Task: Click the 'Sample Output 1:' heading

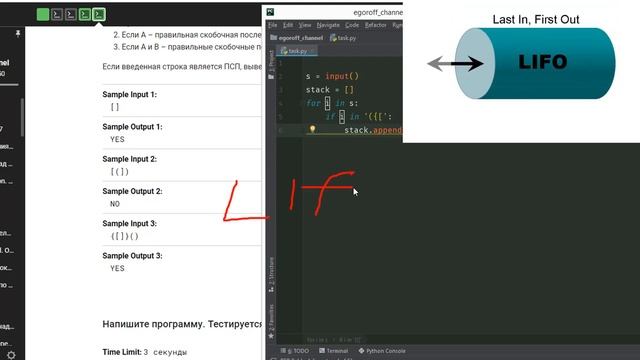Action: (132, 127)
